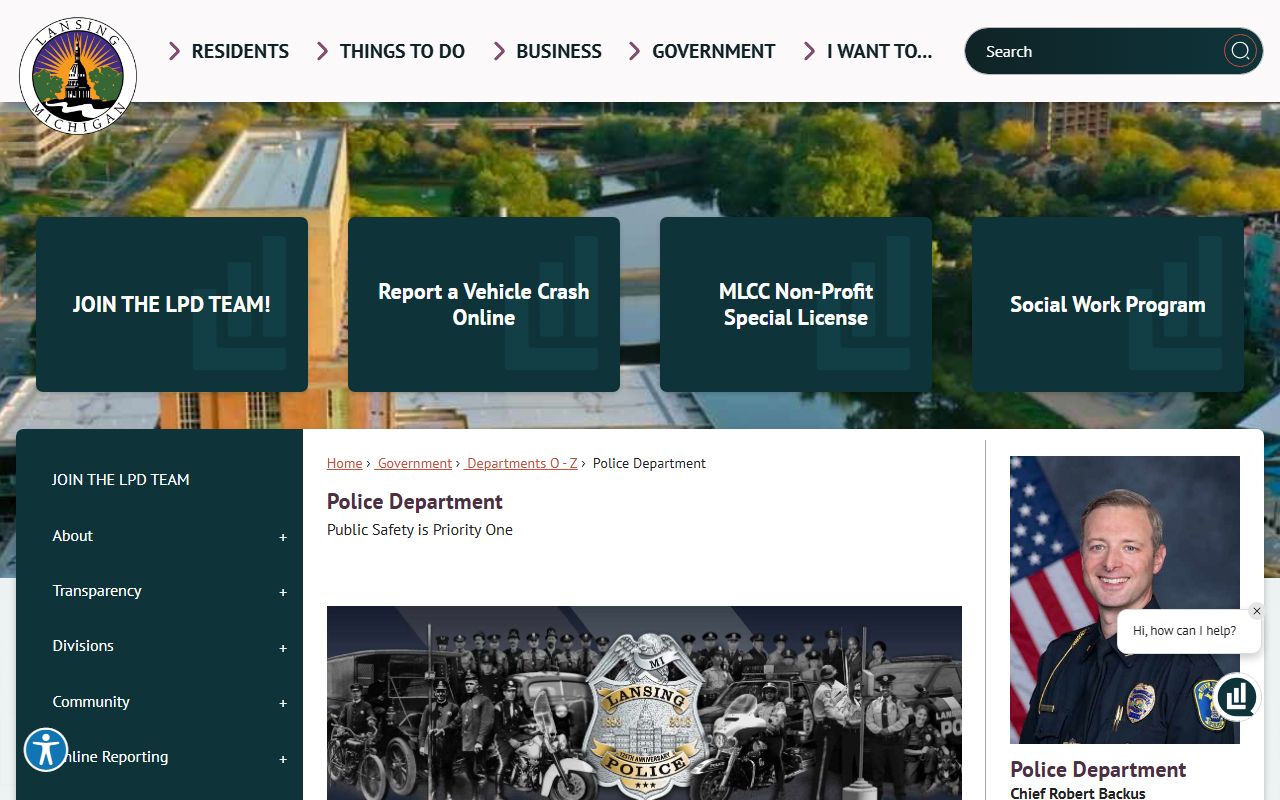Click the Lansing Michigan city seal logo
The height and width of the screenshot is (800, 1280).
coord(78,76)
